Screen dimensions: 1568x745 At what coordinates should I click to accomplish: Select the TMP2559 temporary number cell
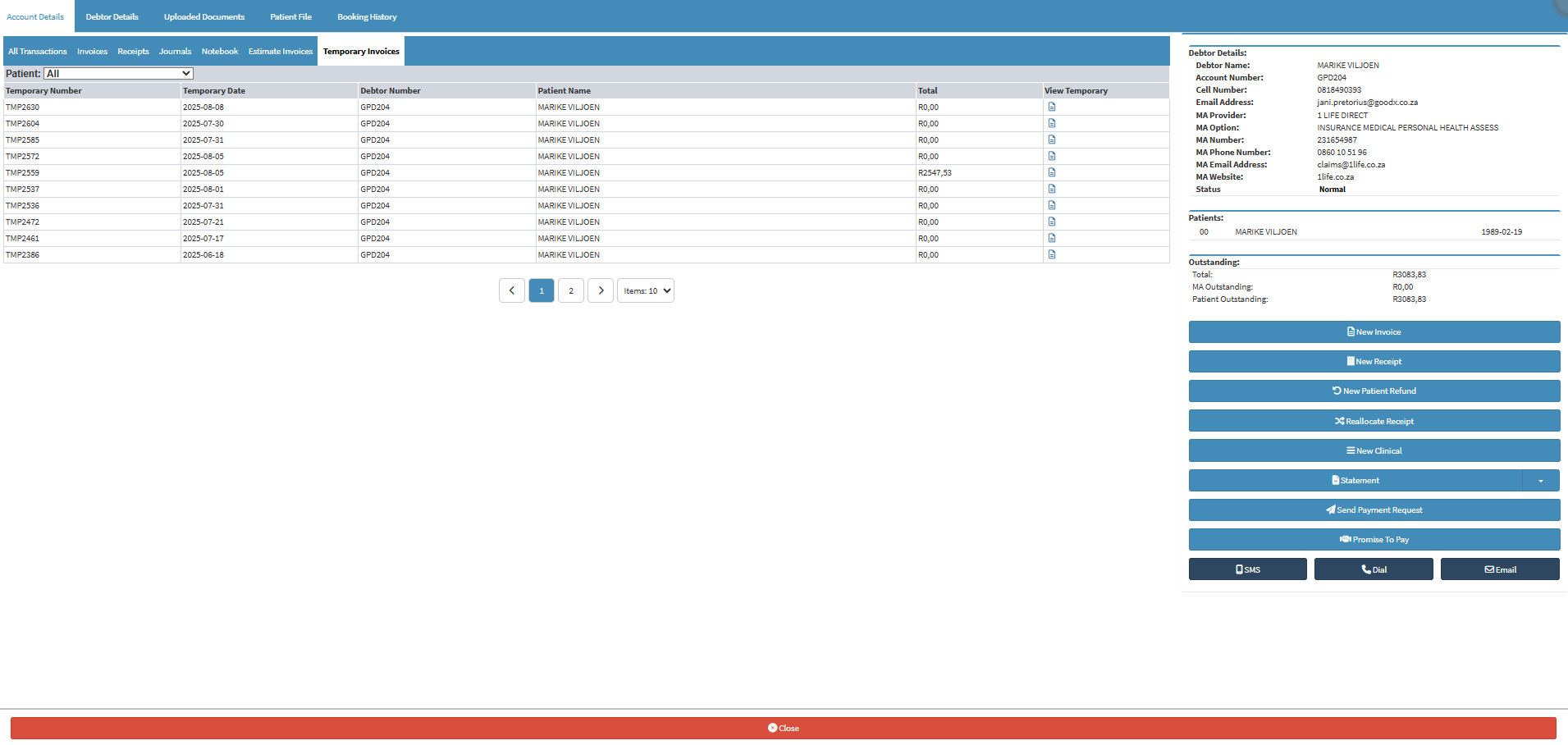point(92,173)
